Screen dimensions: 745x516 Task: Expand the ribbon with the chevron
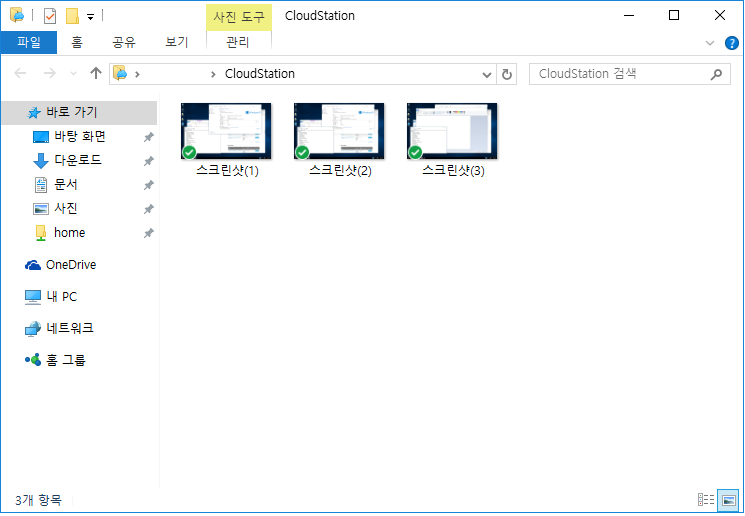pos(710,43)
